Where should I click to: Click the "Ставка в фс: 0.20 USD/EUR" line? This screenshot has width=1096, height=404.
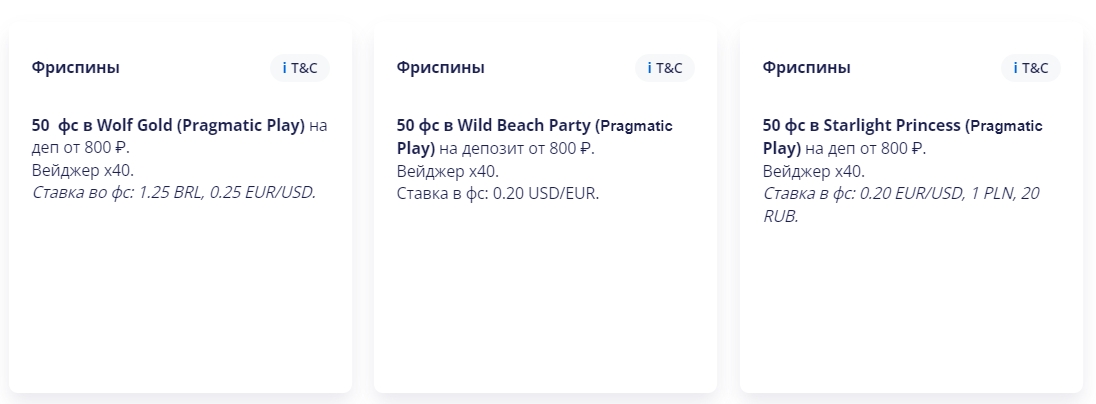click(497, 192)
